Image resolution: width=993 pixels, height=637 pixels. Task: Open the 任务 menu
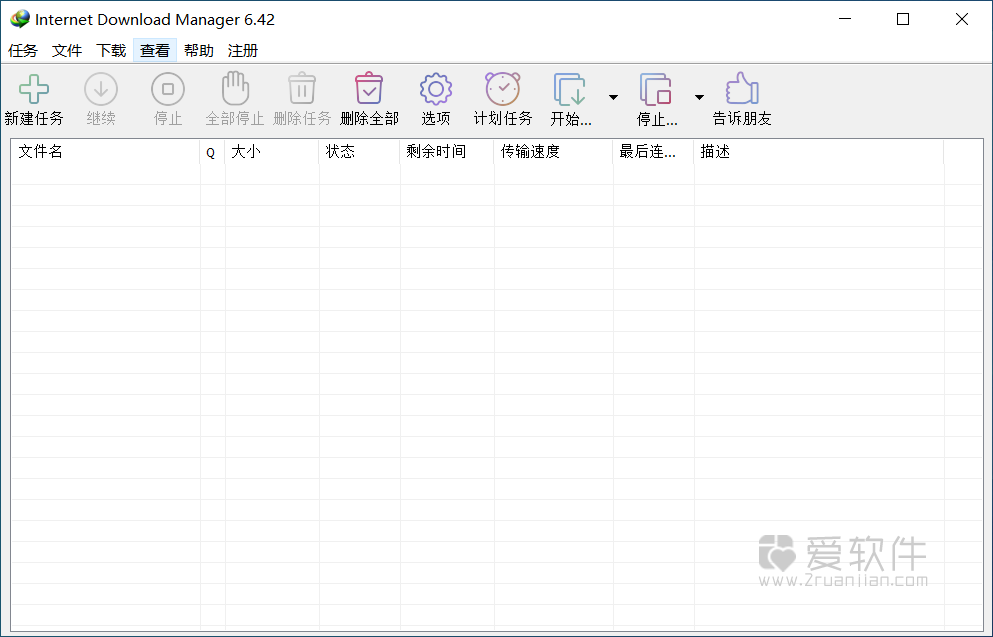click(x=23, y=51)
